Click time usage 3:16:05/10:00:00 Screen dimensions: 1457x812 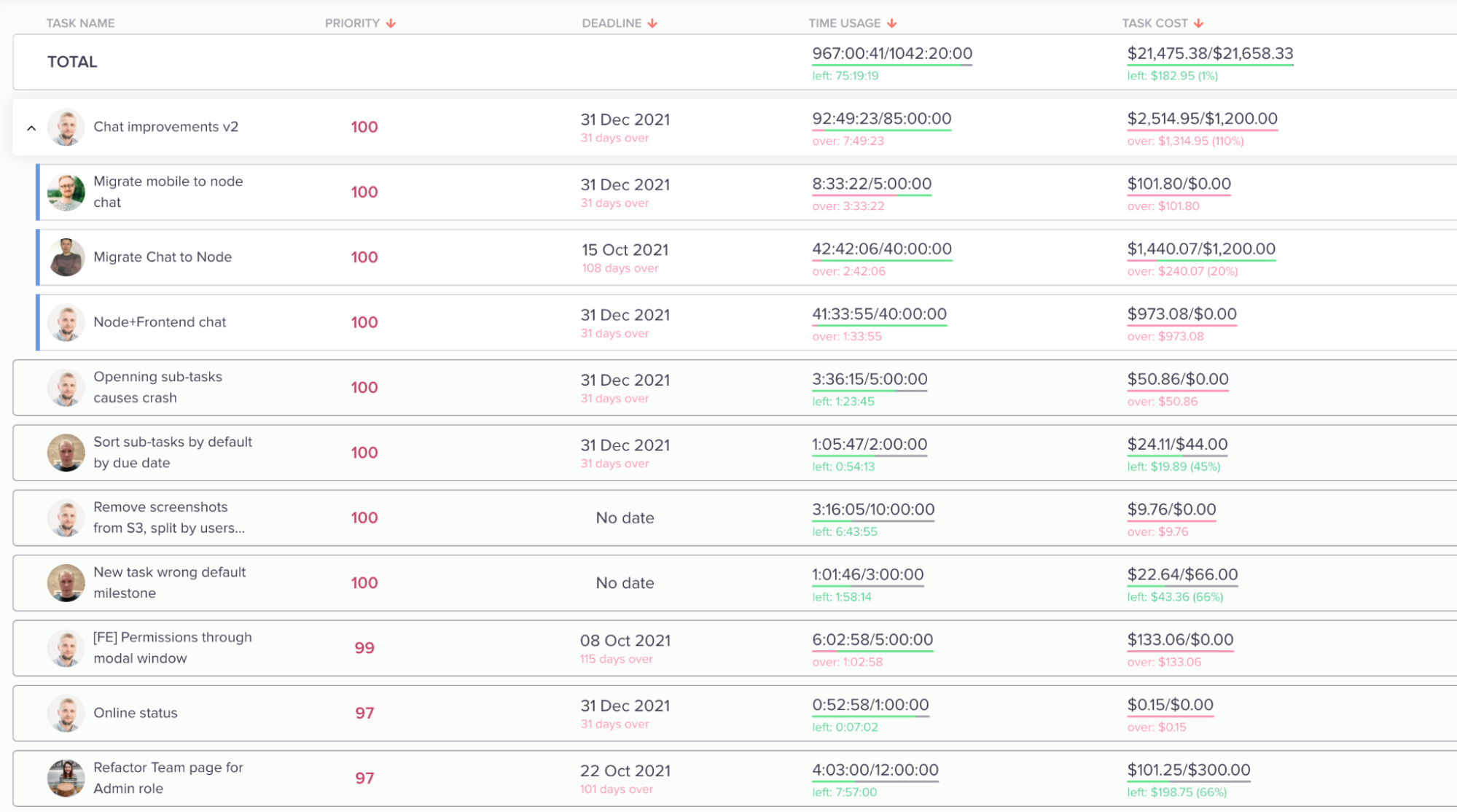(873, 510)
